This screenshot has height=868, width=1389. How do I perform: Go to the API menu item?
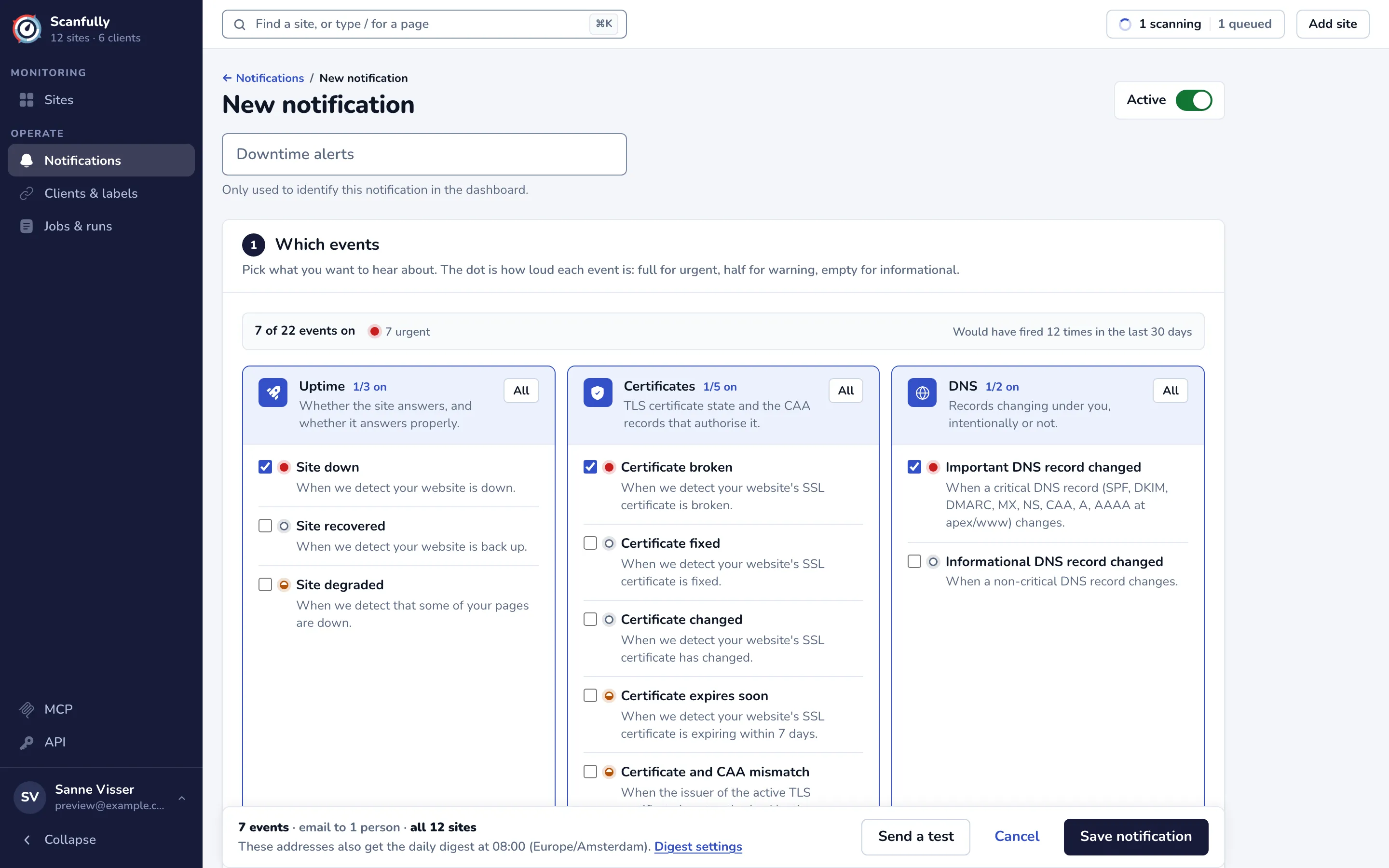[101, 742]
